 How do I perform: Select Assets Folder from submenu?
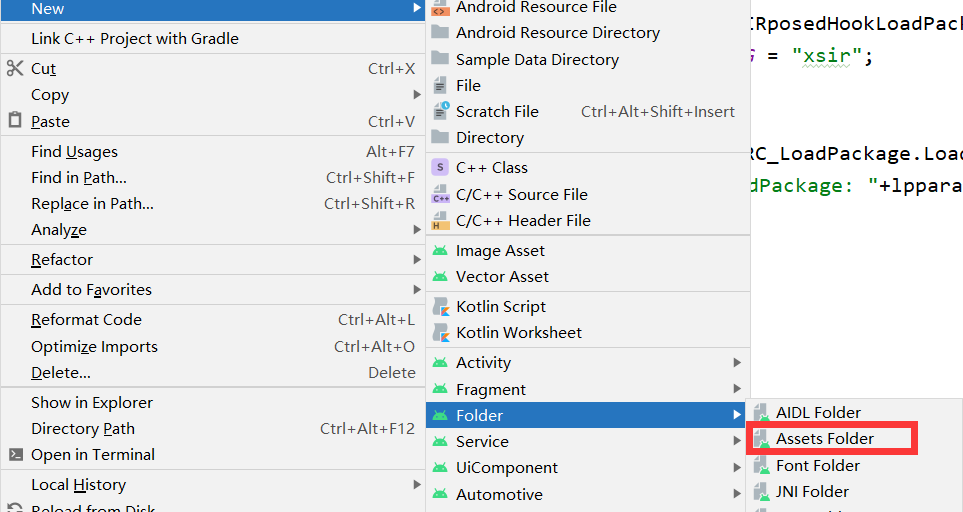coord(825,438)
